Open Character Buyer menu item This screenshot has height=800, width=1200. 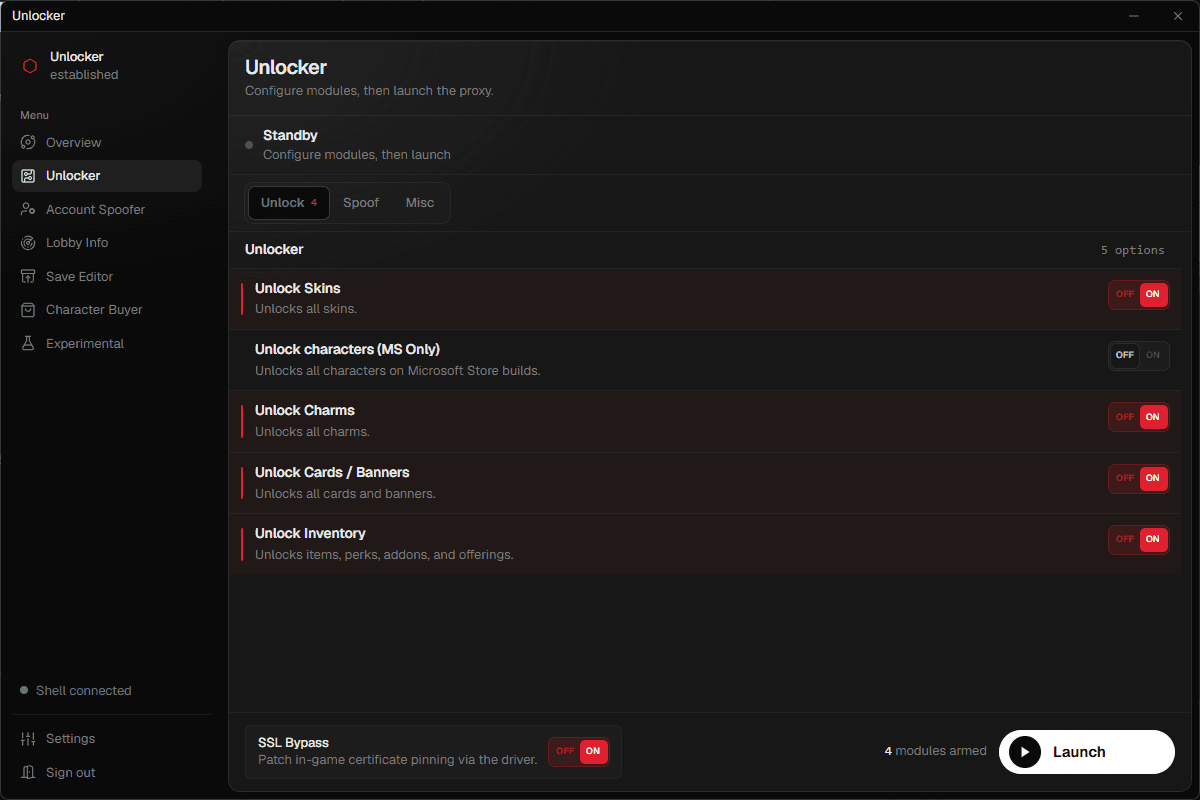107,310
